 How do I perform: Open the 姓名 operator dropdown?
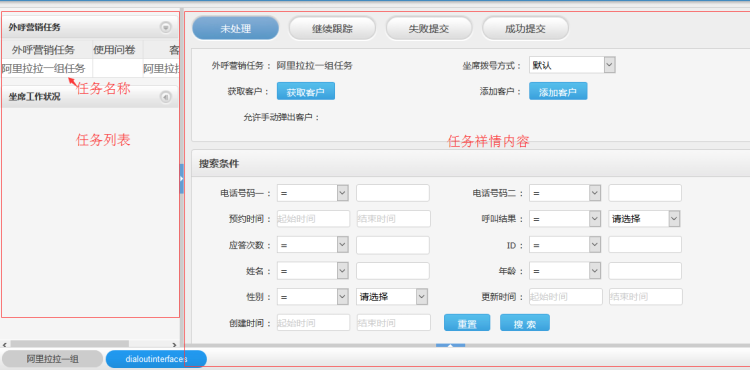click(x=313, y=271)
